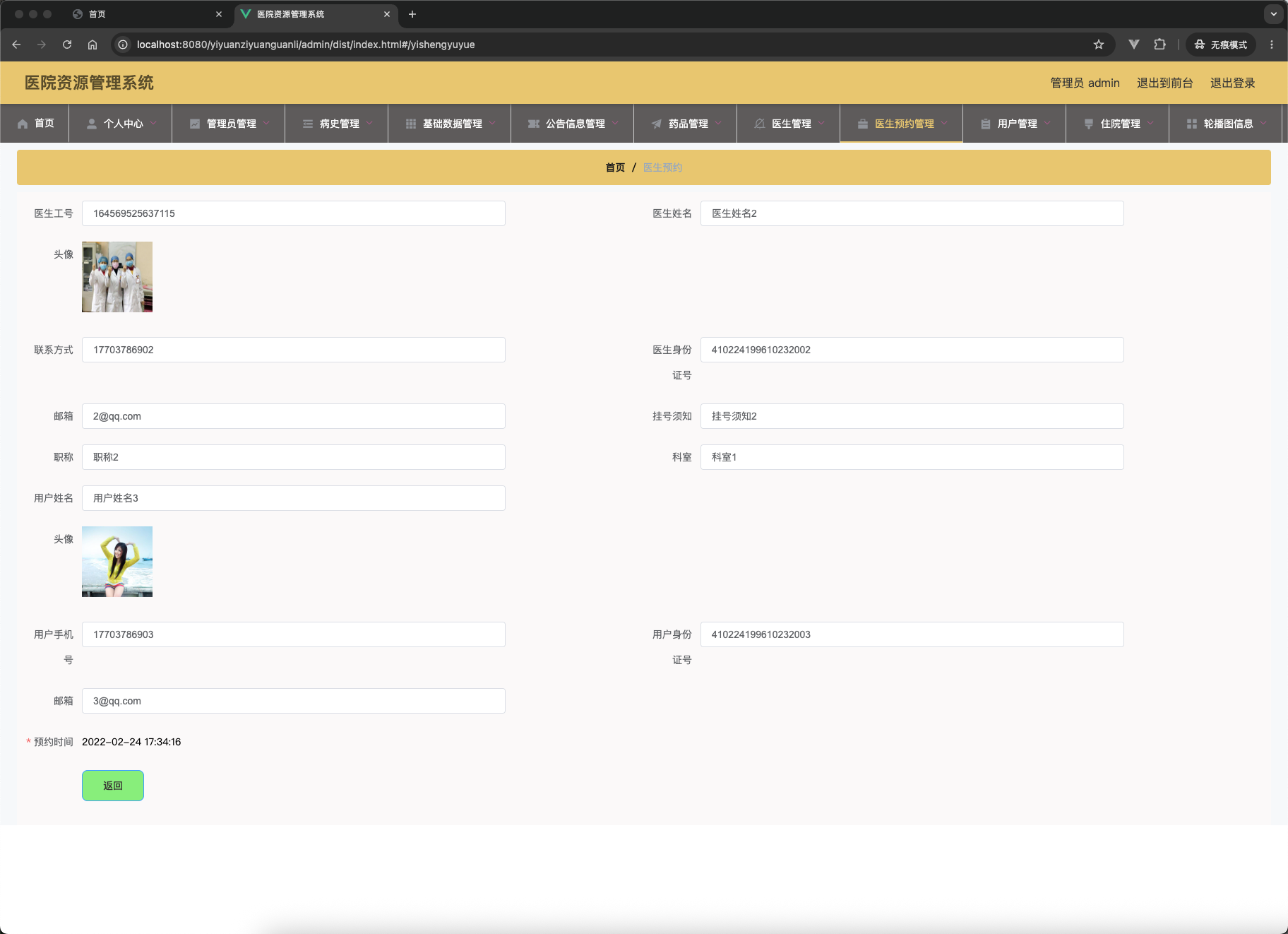Click the 医生姓名 input field
The height and width of the screenshot is (934, 1288).
pyautogui.click(x=912, y=213)
